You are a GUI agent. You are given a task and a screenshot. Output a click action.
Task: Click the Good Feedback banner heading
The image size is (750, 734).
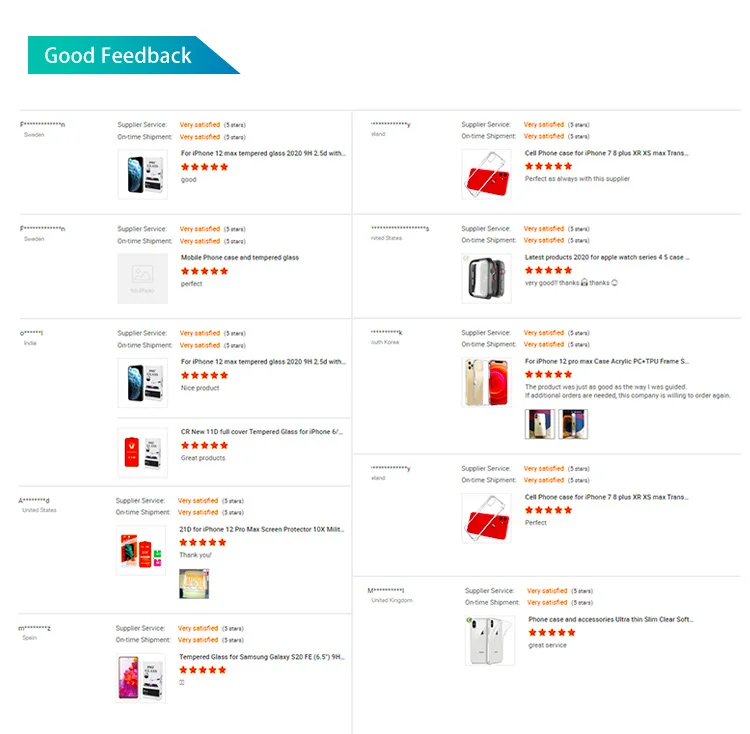point(118,55)
